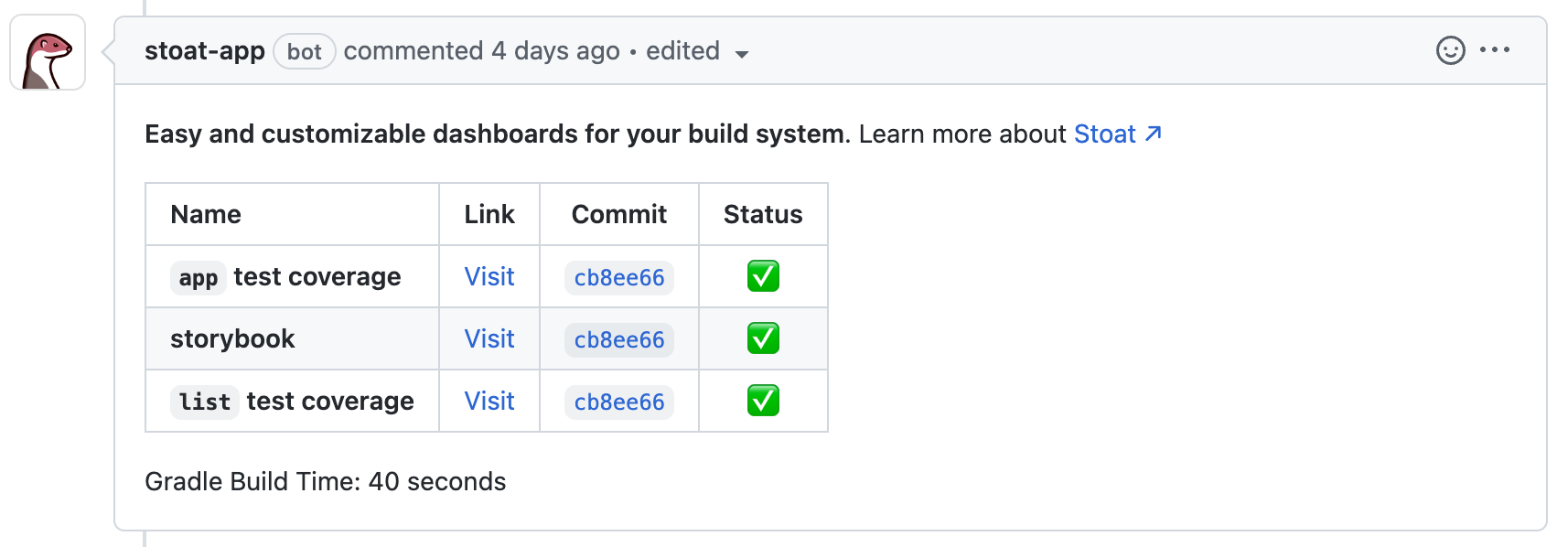This screenshot has height=547, width=1568.
Task: Open the stoat-app avatar image
Action: tap(48, 52)
